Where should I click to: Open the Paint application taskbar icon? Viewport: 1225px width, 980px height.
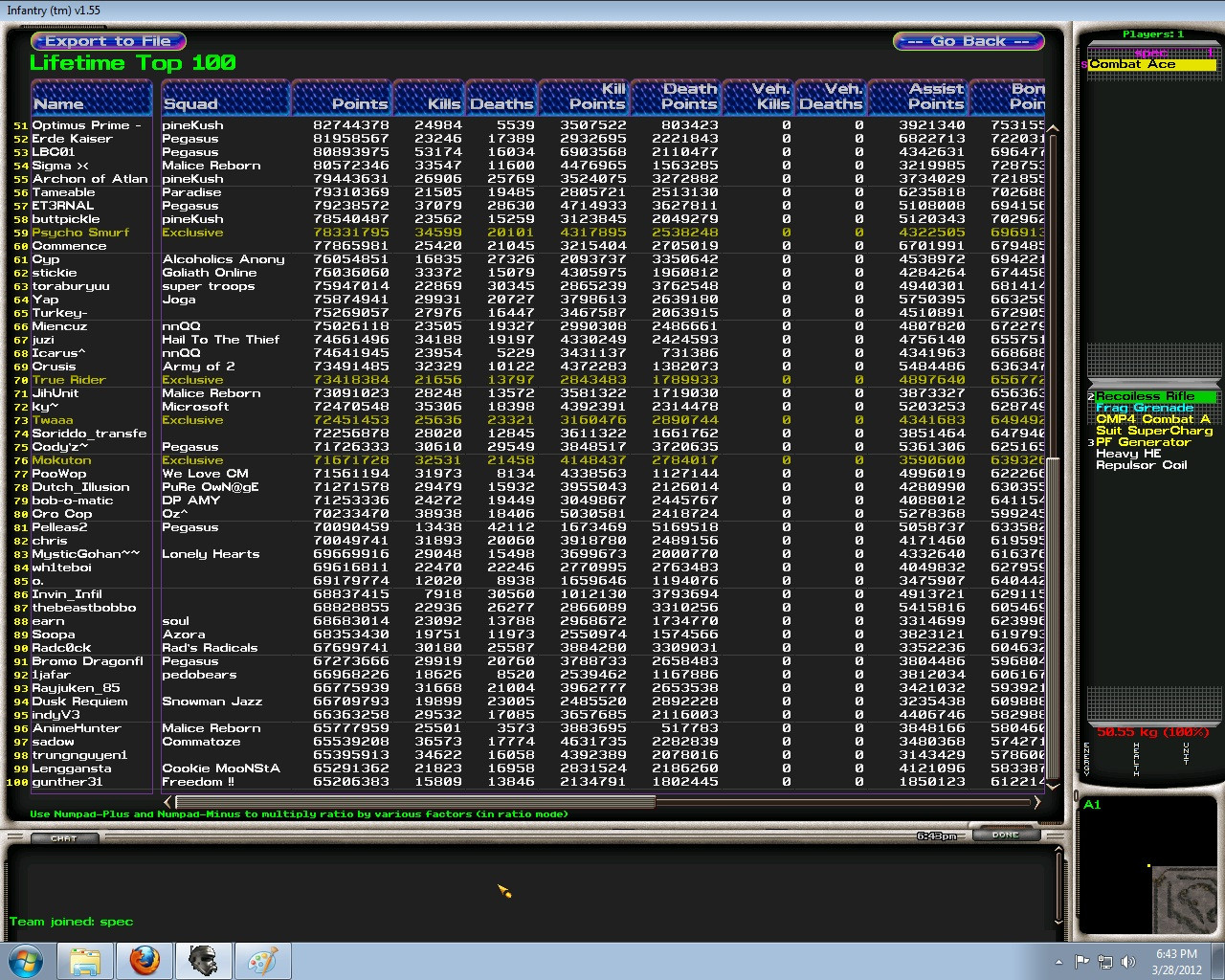262,960
